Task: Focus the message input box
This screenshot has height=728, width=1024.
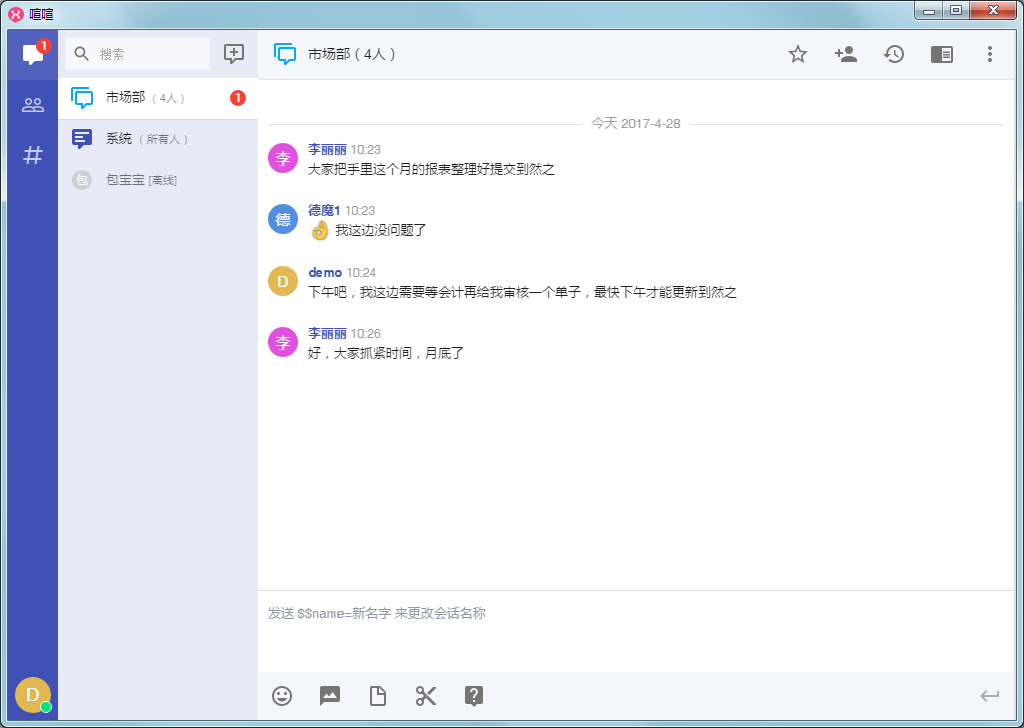Action: pos(636,631)
